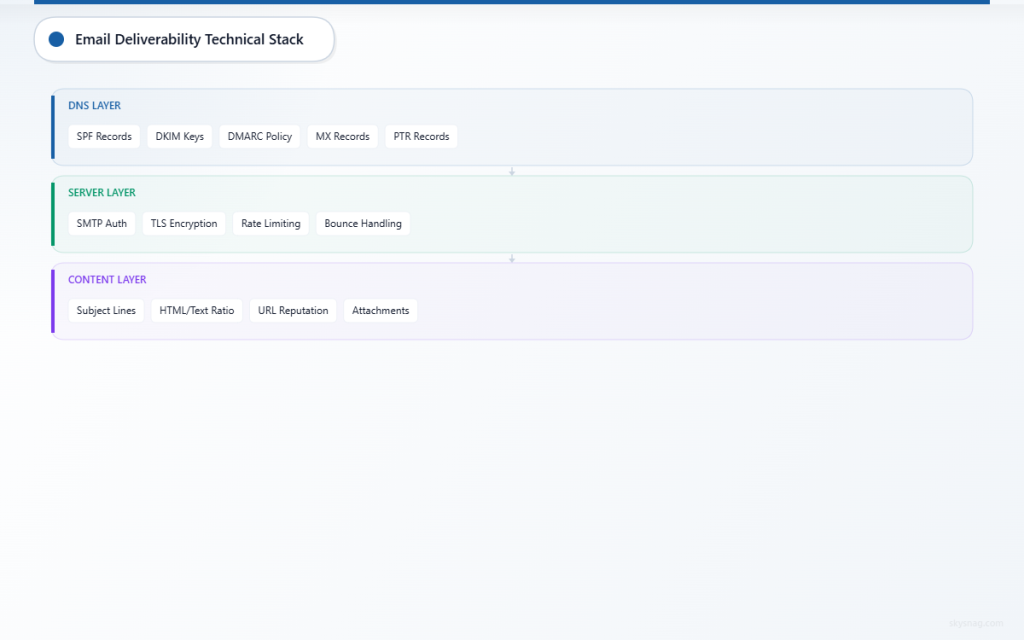The height and width of the screenshot is (640, 1024).
Task: Choose the DKIM Keys chip
Action: pos(180,137)
